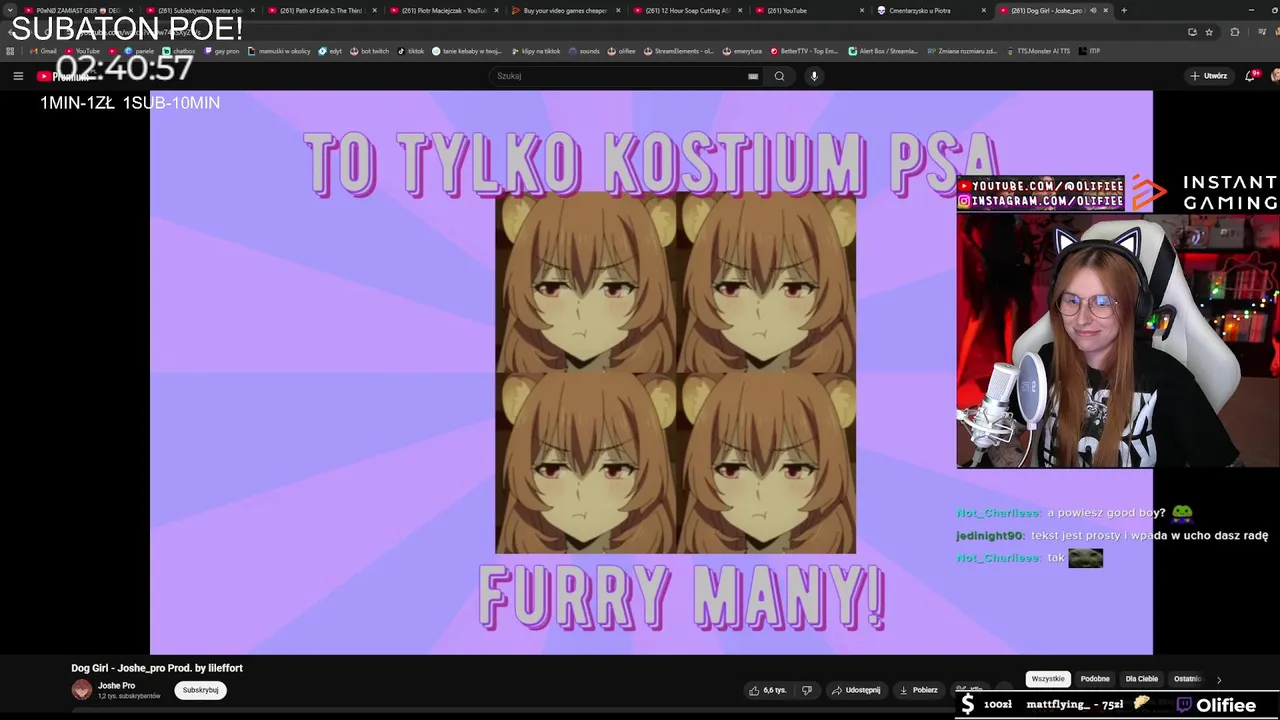The image size is (1280, 720).
Task: Open YouTube notifications bell
Action: (x=1252, y=76)
